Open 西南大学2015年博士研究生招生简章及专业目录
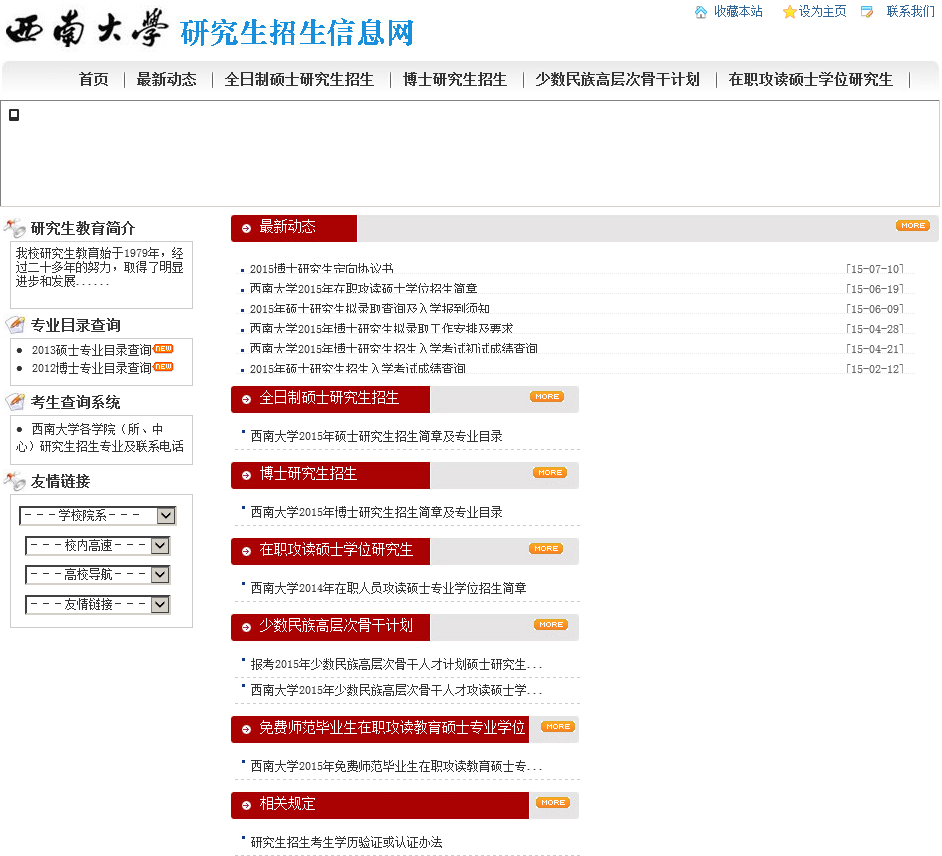Image resolution: width=942 pixels, height=856 pixels. coord(376,512)
